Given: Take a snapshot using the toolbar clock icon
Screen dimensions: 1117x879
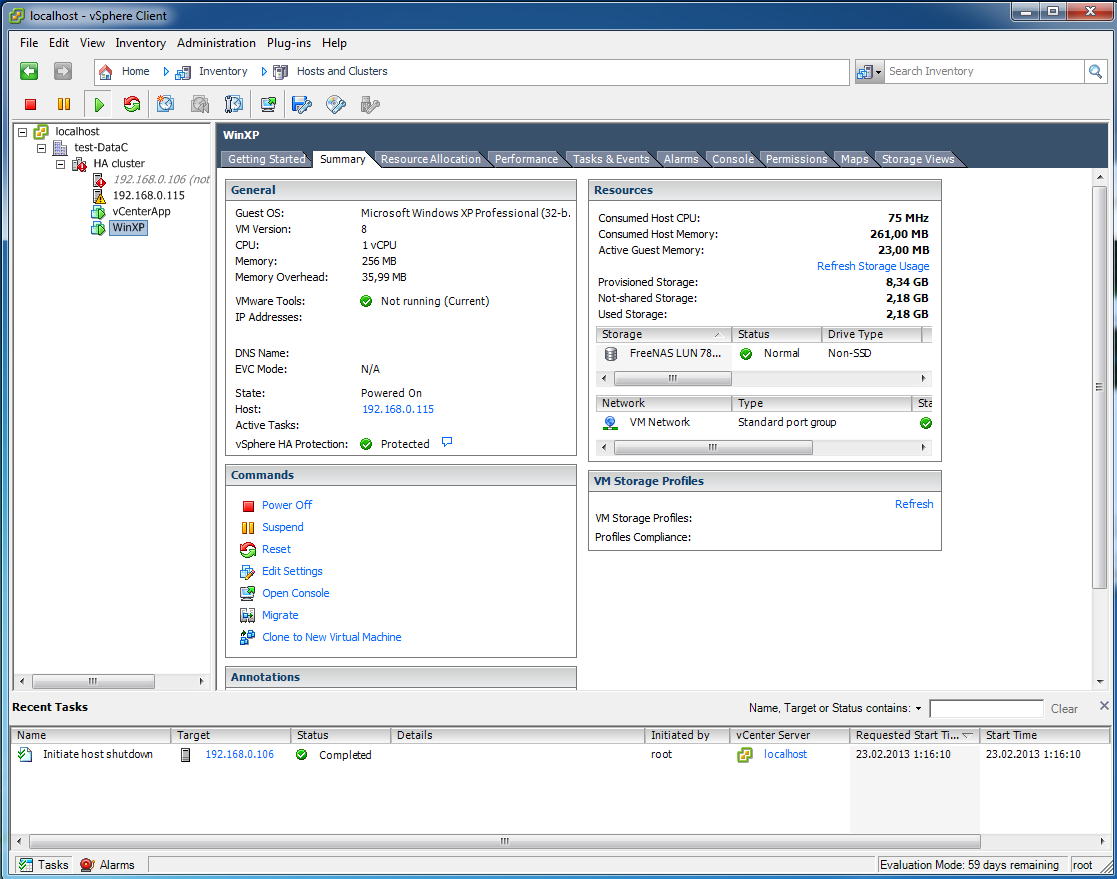Looking at the screenshot, I should (x=165, y=105).
